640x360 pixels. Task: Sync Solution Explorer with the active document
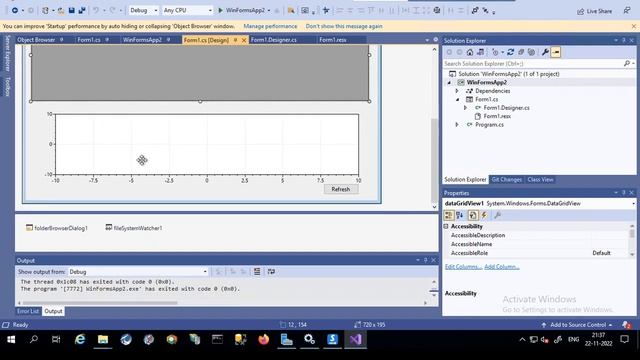pyautogui.click(x=511, y=52)
